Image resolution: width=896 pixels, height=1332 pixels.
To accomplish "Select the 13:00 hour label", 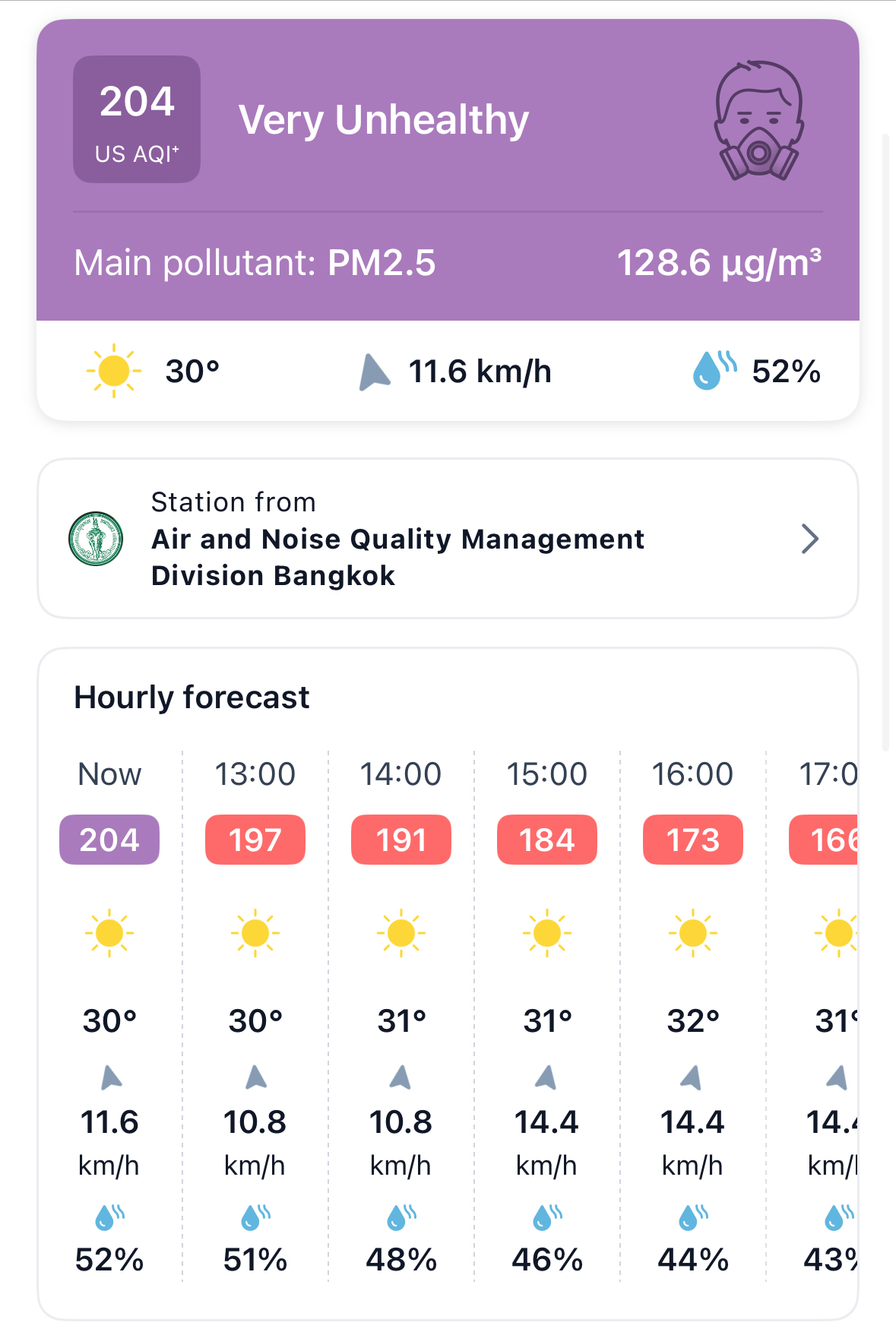I will (255, 774).
